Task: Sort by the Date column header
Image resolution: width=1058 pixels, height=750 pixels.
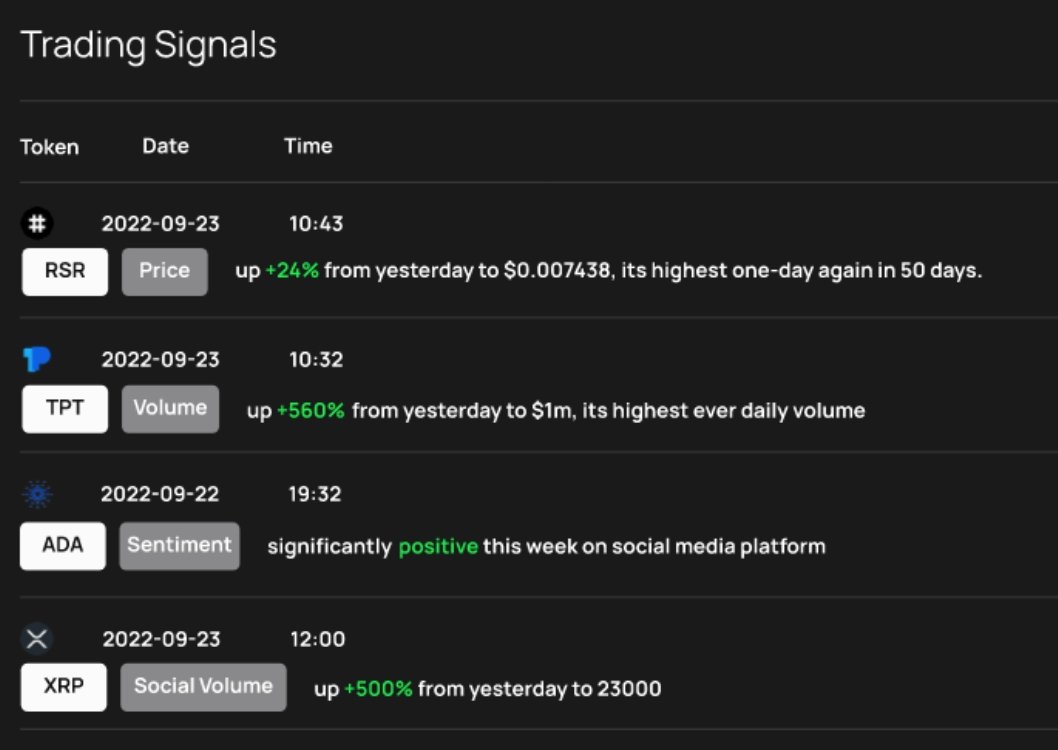Action: [165, 146]
